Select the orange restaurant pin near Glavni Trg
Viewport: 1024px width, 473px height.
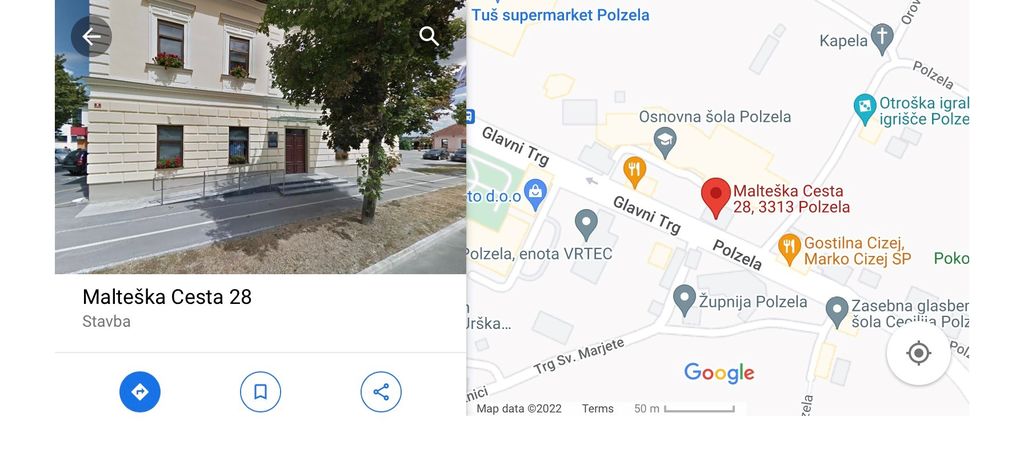(x=634, y=172)
